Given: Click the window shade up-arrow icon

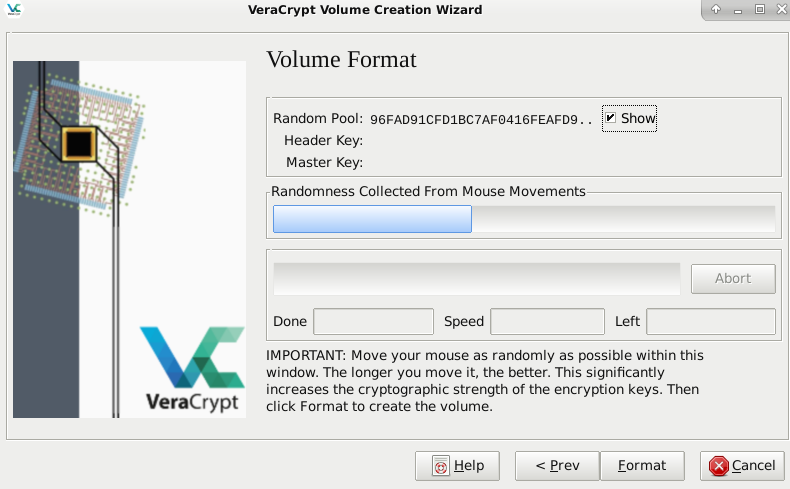Looking at the screenshot, I should [x=715, y=9].
